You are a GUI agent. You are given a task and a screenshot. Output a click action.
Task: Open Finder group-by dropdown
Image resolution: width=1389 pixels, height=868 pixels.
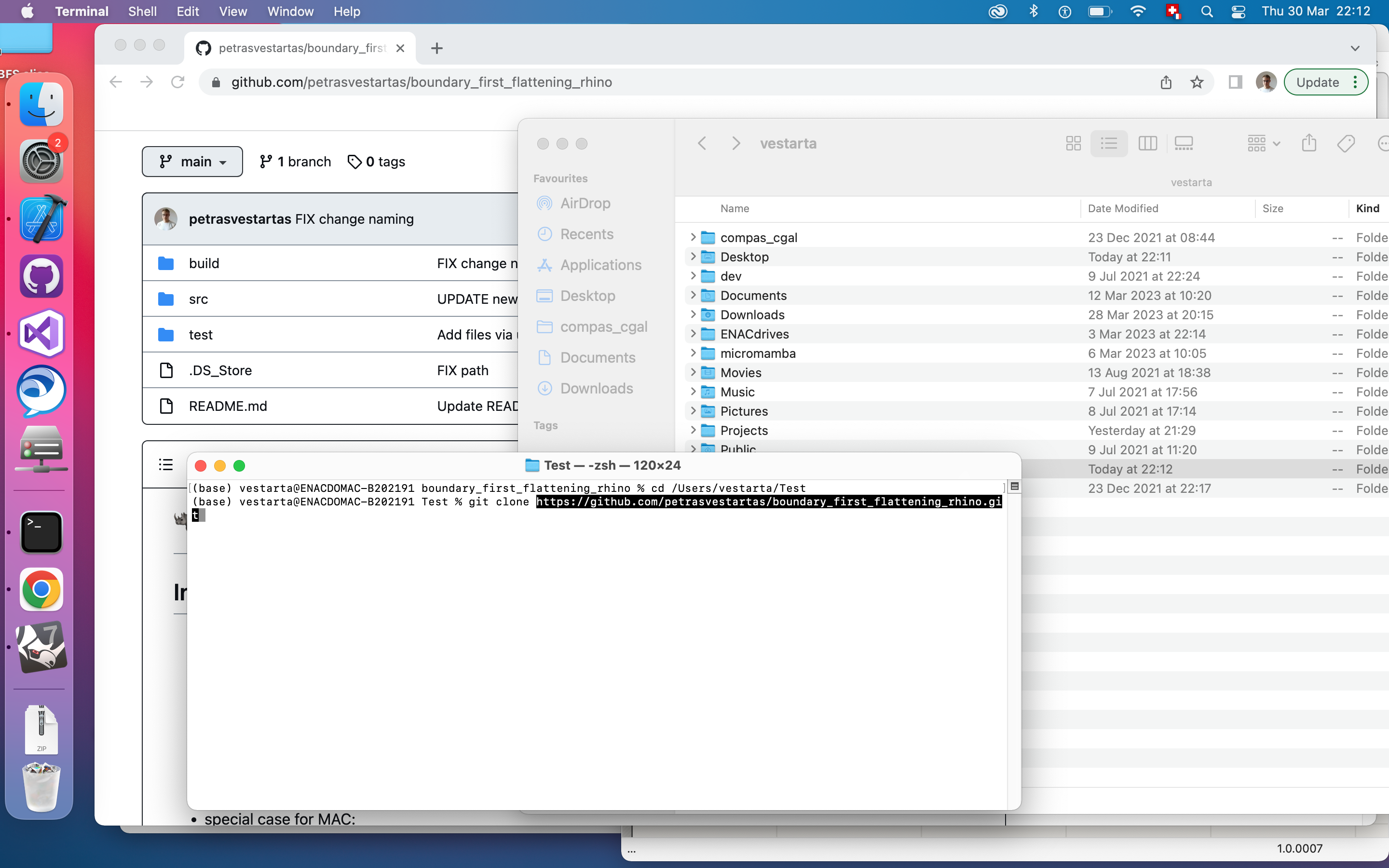coord(1263,143)
